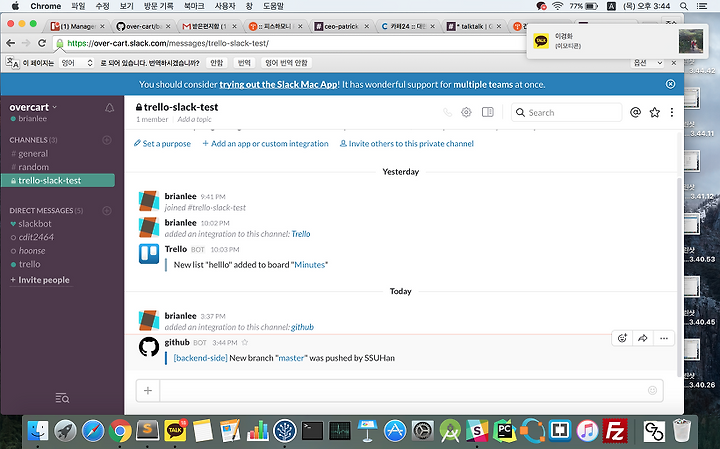Open starred items star icon
The image size is (720, 449).
click(655, 112)
